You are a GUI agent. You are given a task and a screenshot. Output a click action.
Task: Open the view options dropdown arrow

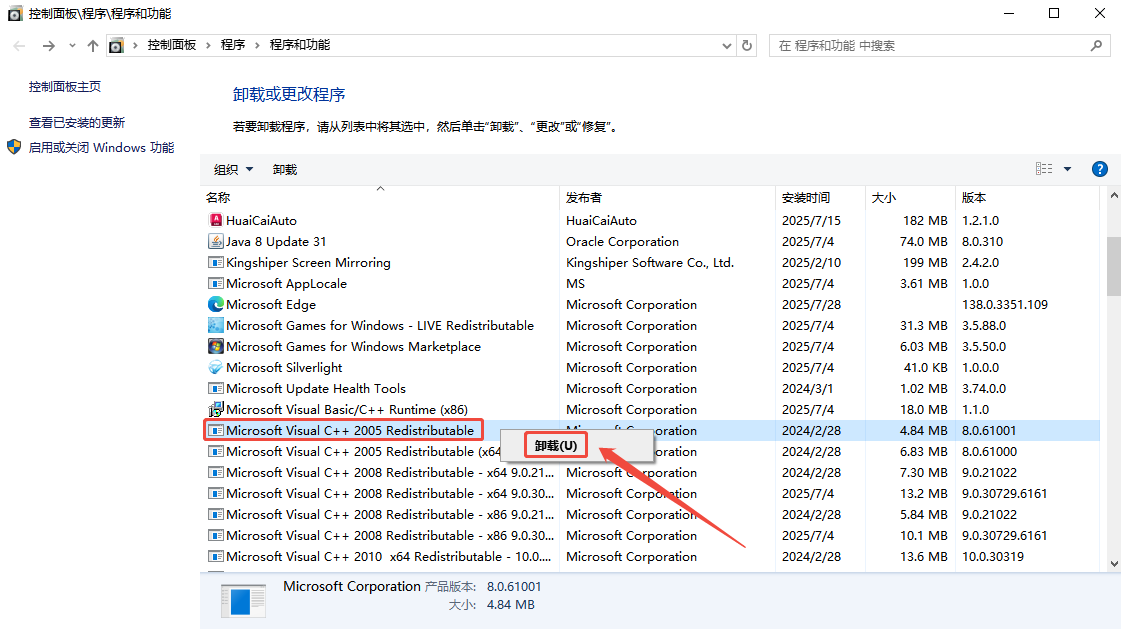pyautogui.click(x=1067, y=169)
